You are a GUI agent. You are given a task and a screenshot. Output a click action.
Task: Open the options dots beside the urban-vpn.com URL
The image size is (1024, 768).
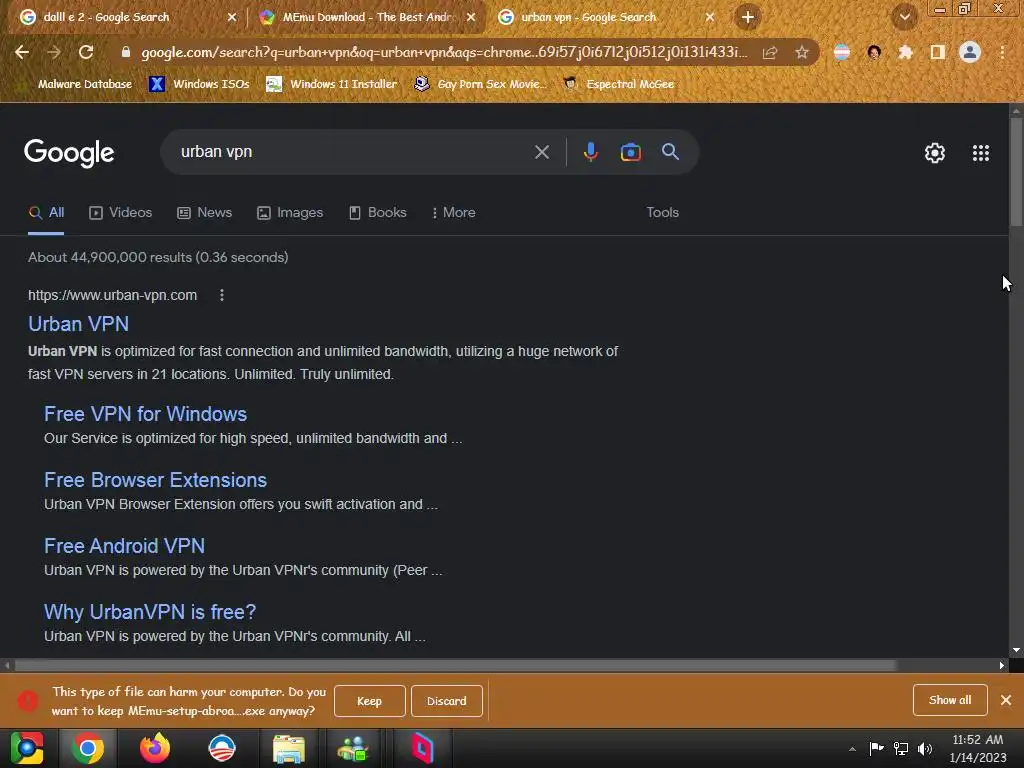pyautogui.click(x=222, y=295)
